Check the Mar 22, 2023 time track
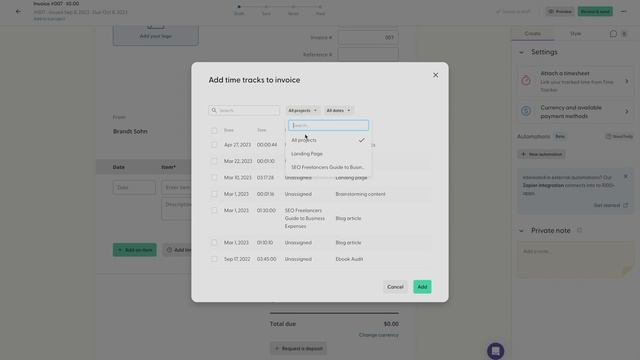This screenshot has height=360, width=640. pyautogui.click(x=214, y=161)
